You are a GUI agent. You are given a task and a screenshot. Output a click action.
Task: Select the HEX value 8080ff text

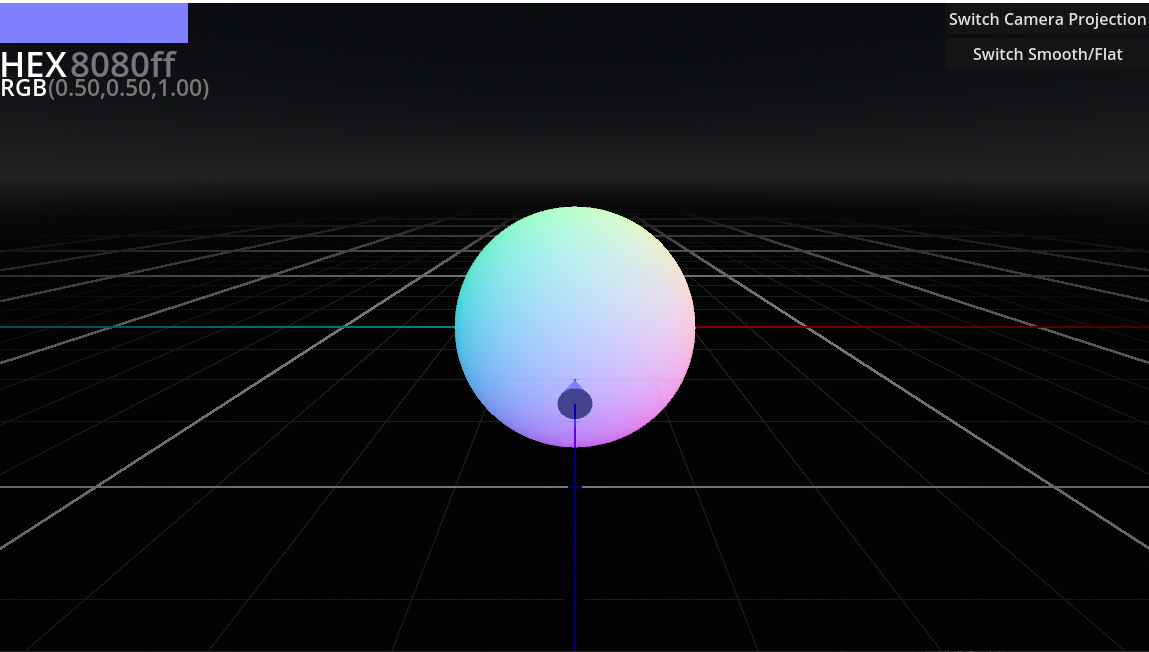pyautogui.click(x=122, y=64)
